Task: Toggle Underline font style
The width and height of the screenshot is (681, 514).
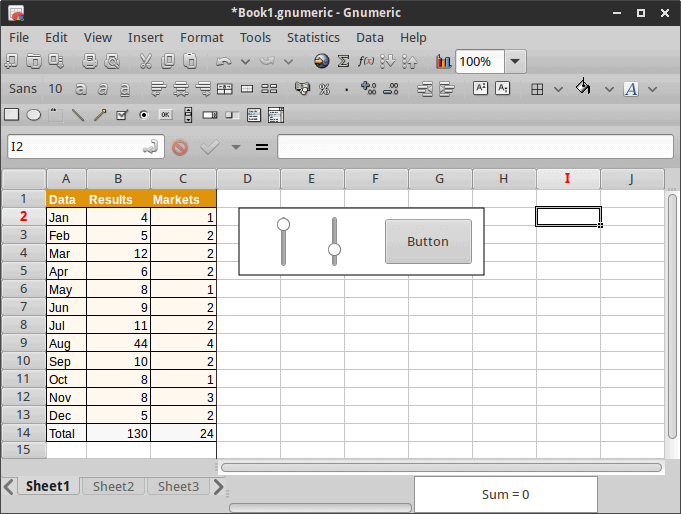Action: (125, 90)
